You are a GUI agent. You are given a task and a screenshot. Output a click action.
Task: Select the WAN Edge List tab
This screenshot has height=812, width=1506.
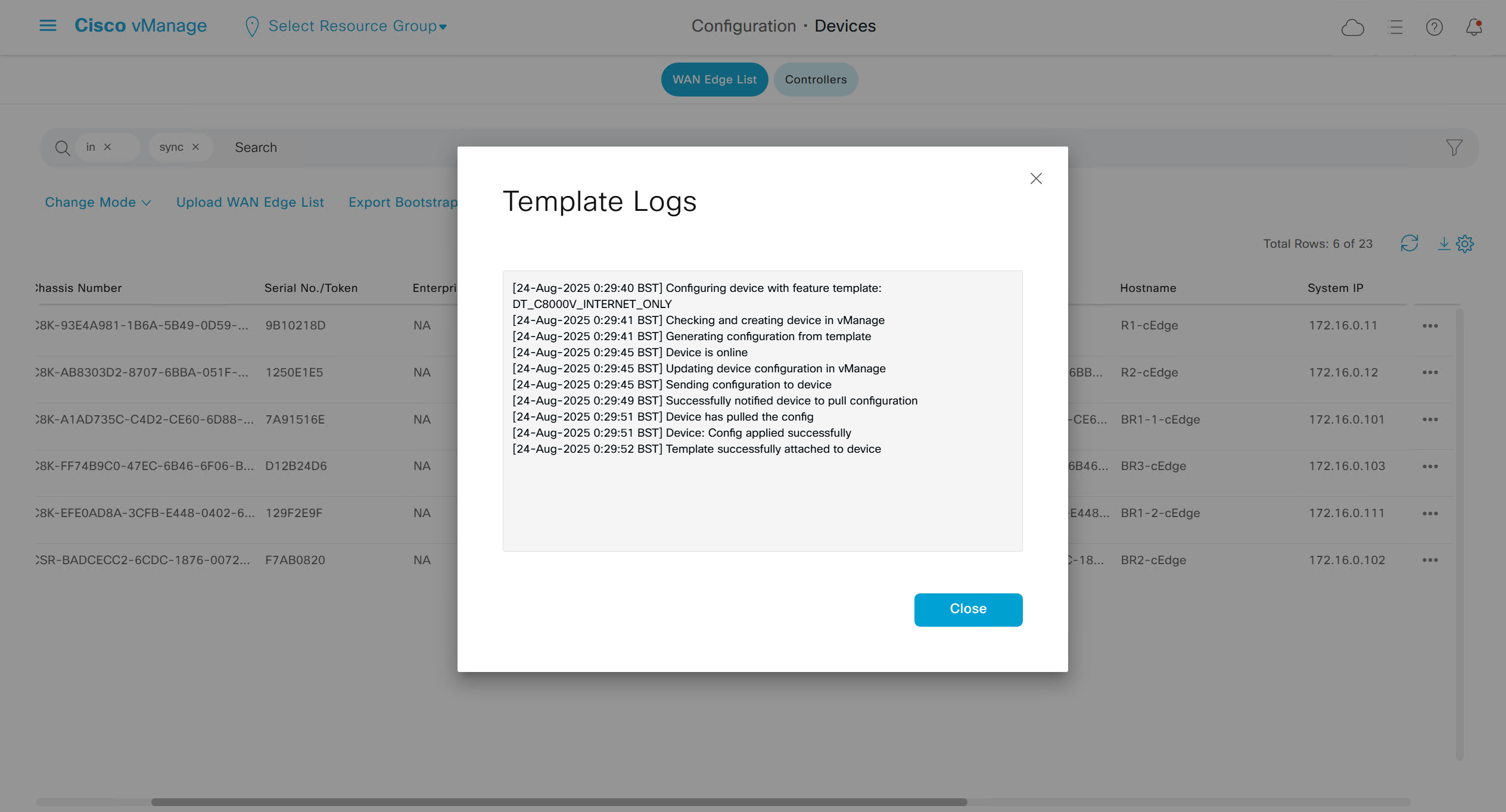(x=714, y=80)
